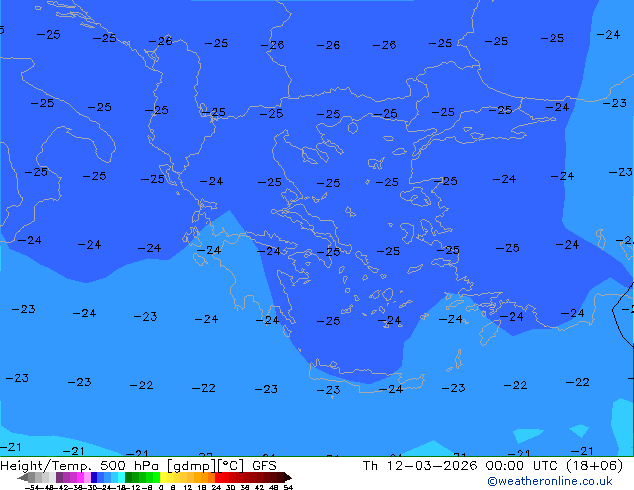Viewport: 634px width, 490px height.
Task: Click the '-24' temperature label over Crete
Action: [x=391, y=389]
